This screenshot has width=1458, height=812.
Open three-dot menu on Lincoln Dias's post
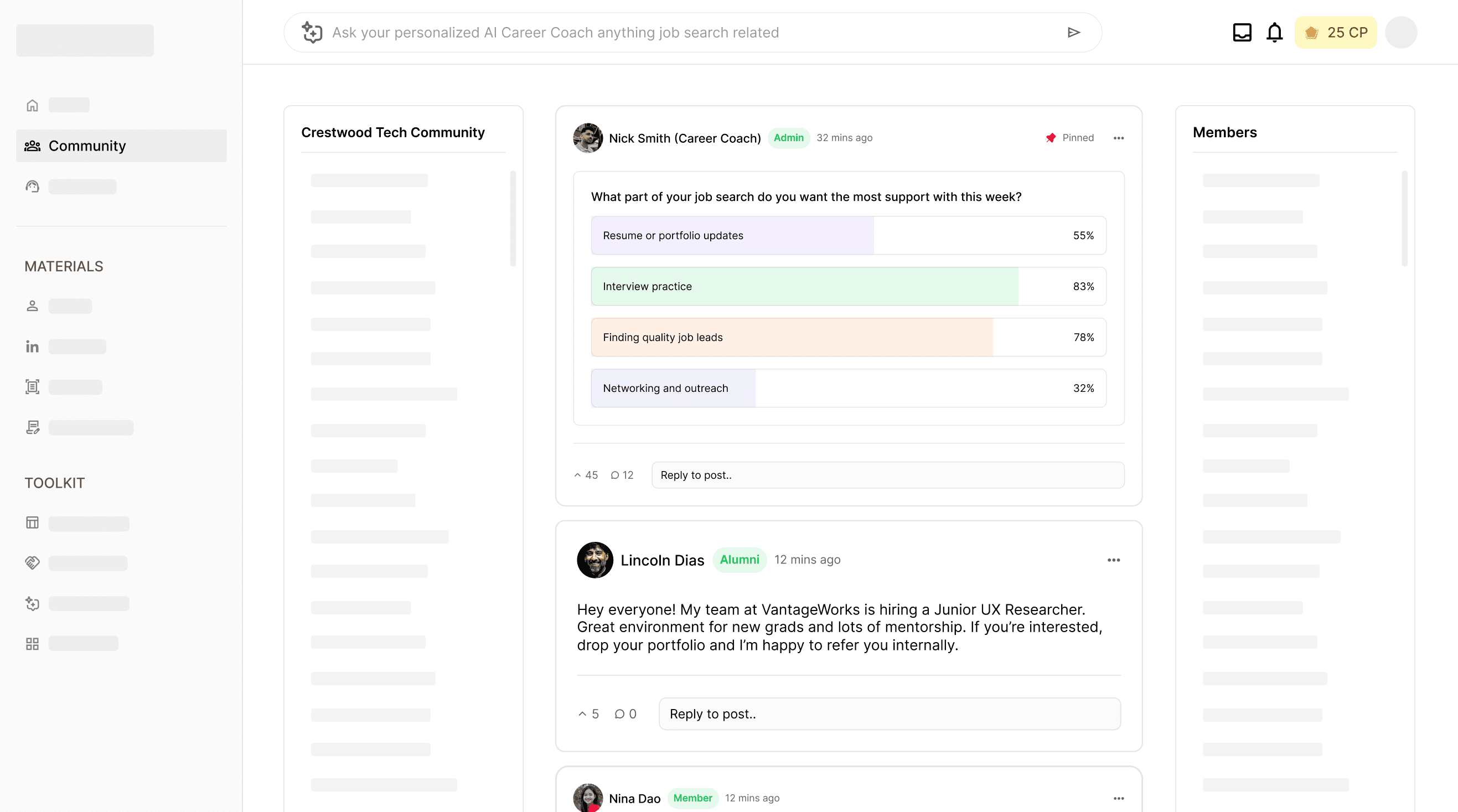tap(1113, 560)
